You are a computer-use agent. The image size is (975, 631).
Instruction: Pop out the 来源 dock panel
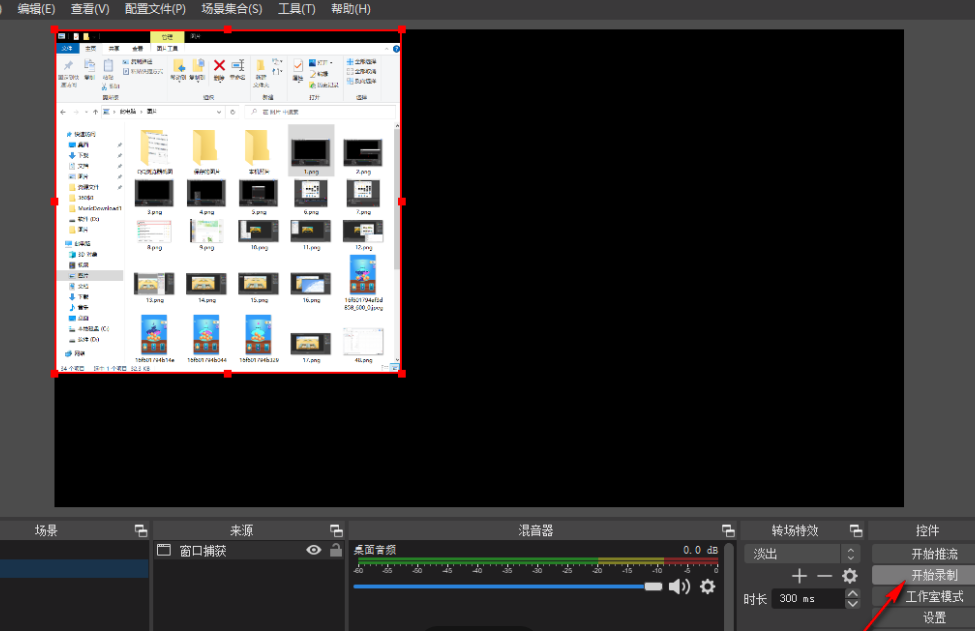[336, 530]
